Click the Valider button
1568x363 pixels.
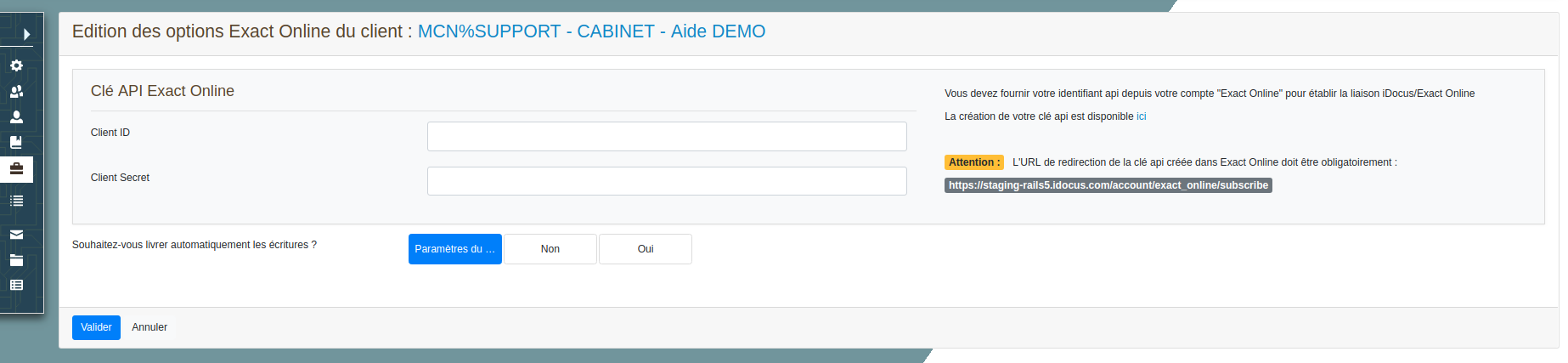[96, 327]
